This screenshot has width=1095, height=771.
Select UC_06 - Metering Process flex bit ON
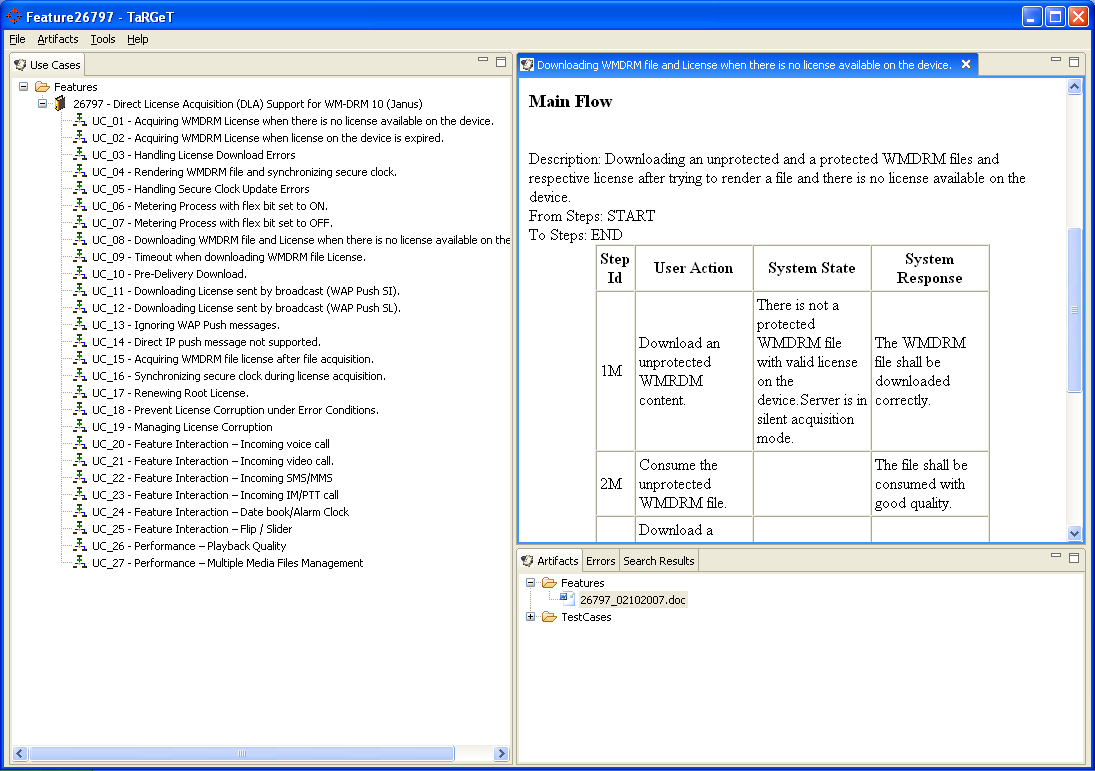(210, 206)
